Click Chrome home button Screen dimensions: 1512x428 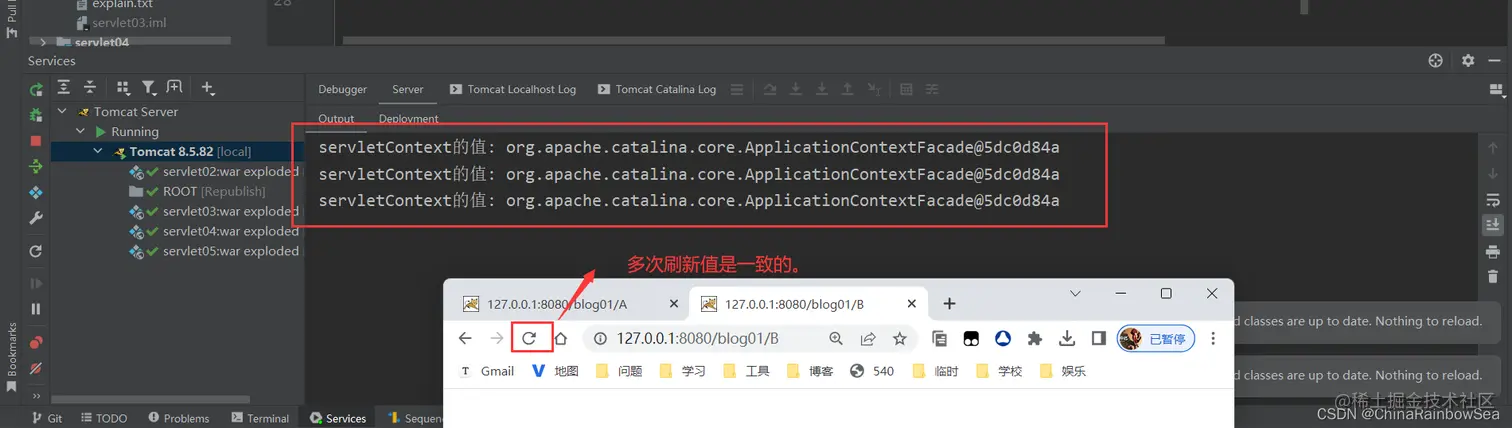tap(561, 339)
